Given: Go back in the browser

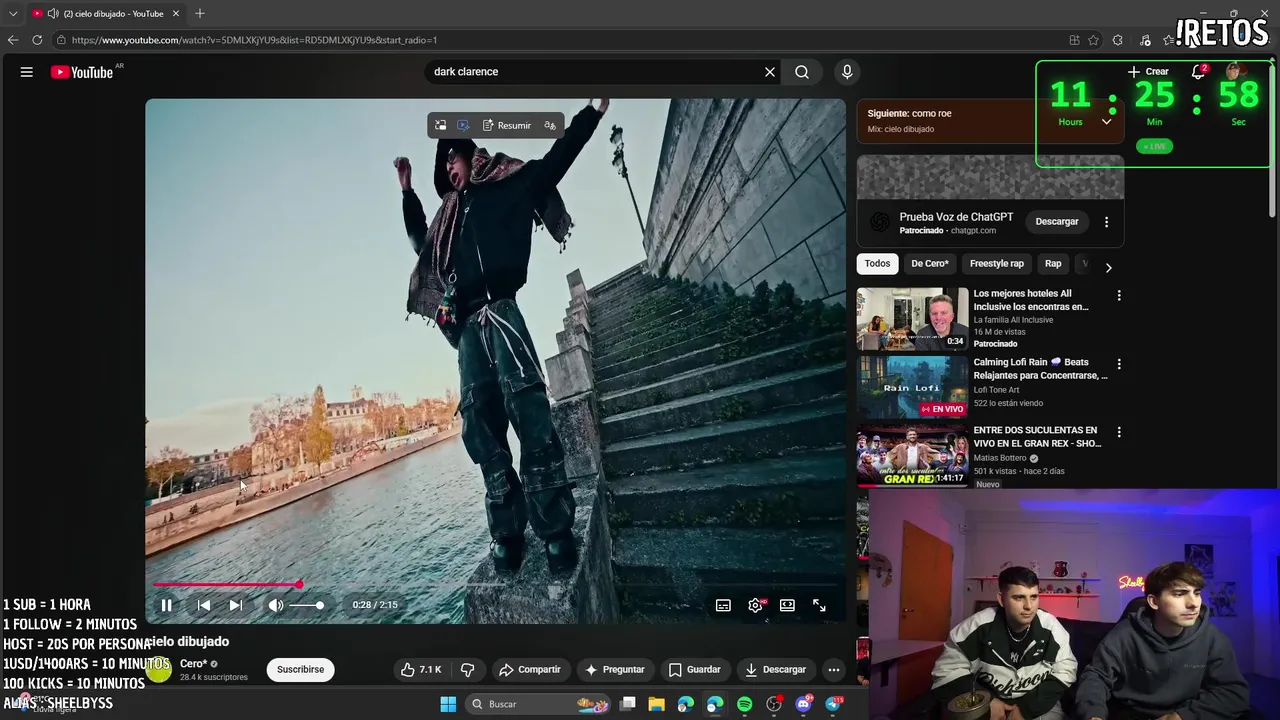Looking at the screenshot, I should pos(13,40).
